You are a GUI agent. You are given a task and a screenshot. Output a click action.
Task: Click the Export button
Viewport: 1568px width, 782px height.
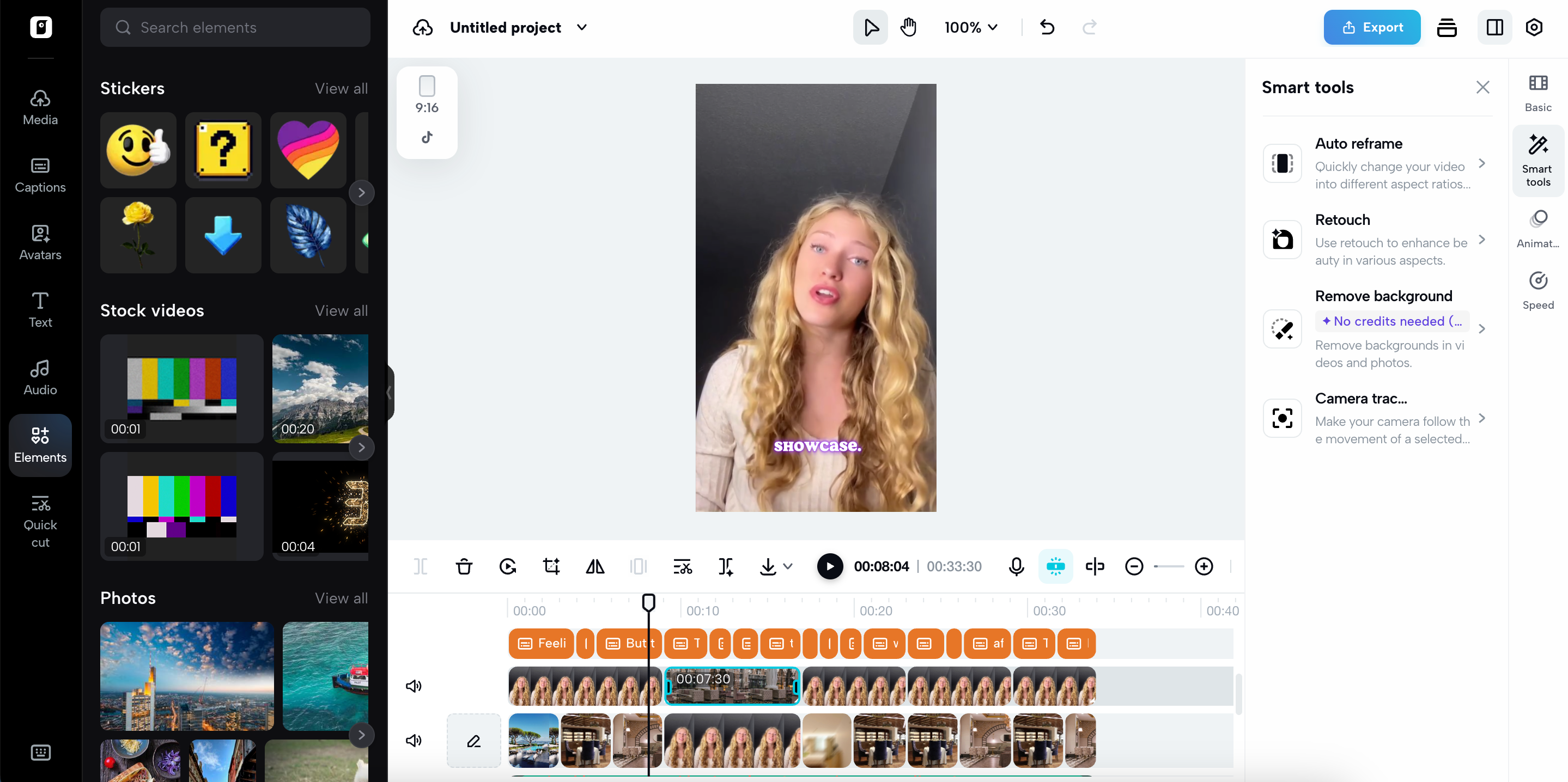point(1371,27)
